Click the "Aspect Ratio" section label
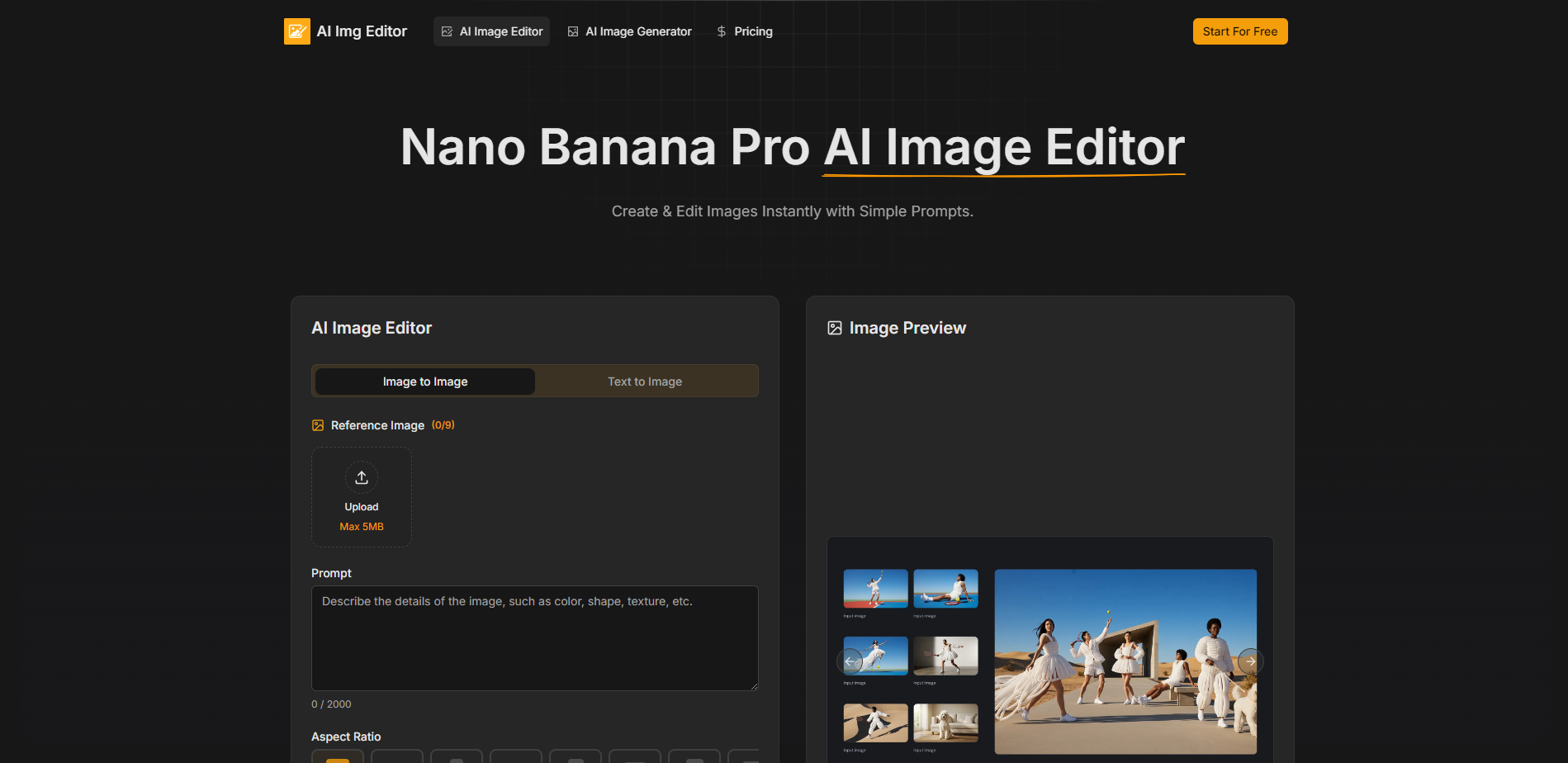Viewport: 1568px width, 763px height. click(x=346, y=737)
